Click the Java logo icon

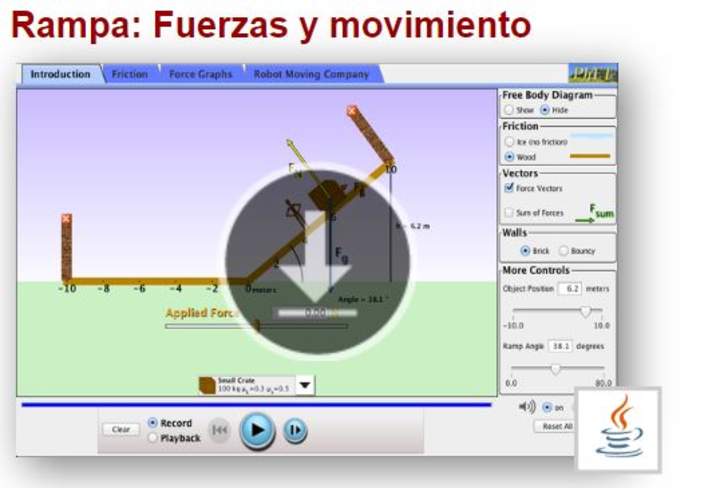click(x=619, y=428)
